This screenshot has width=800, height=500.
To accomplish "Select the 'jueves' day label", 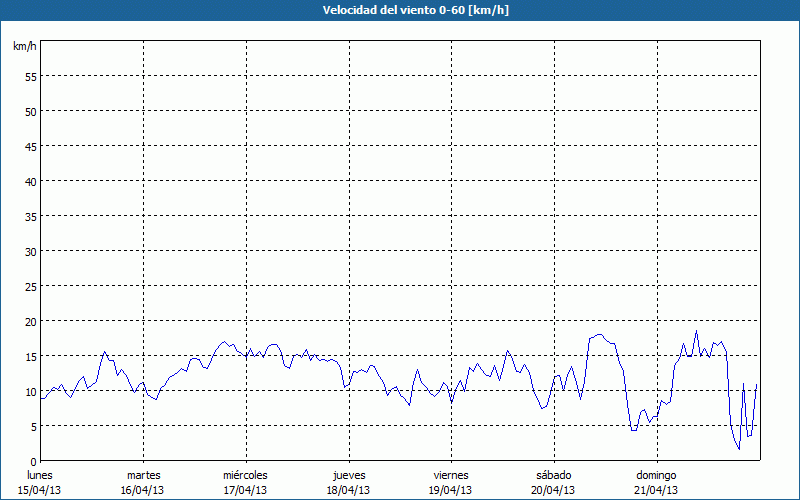I will (348, 475).
